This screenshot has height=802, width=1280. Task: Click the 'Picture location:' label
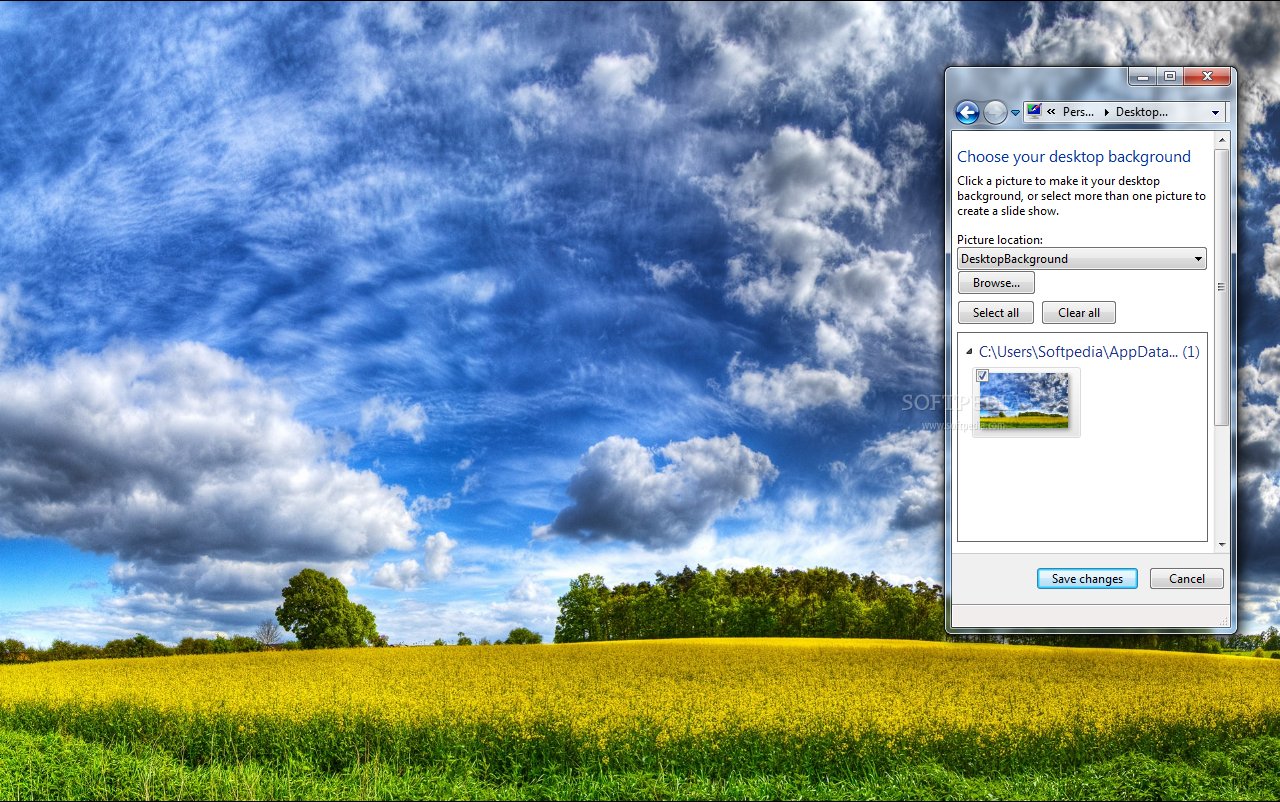pos(1000,240)
